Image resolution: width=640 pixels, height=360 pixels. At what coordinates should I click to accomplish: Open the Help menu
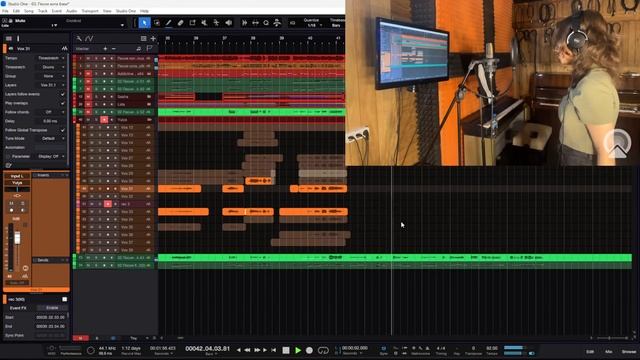[144, 11]
